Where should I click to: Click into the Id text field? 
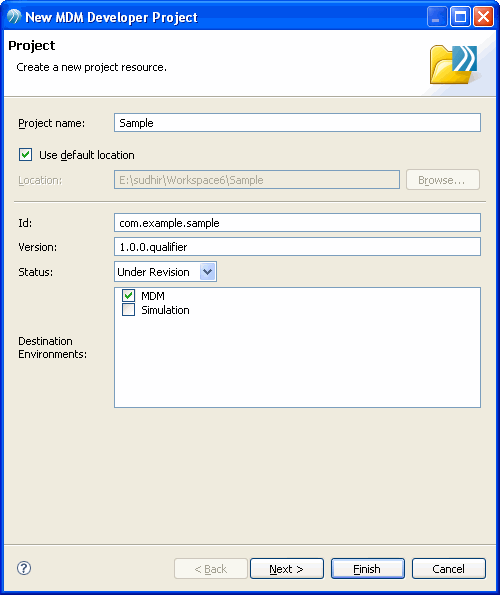tap(297, 222)
